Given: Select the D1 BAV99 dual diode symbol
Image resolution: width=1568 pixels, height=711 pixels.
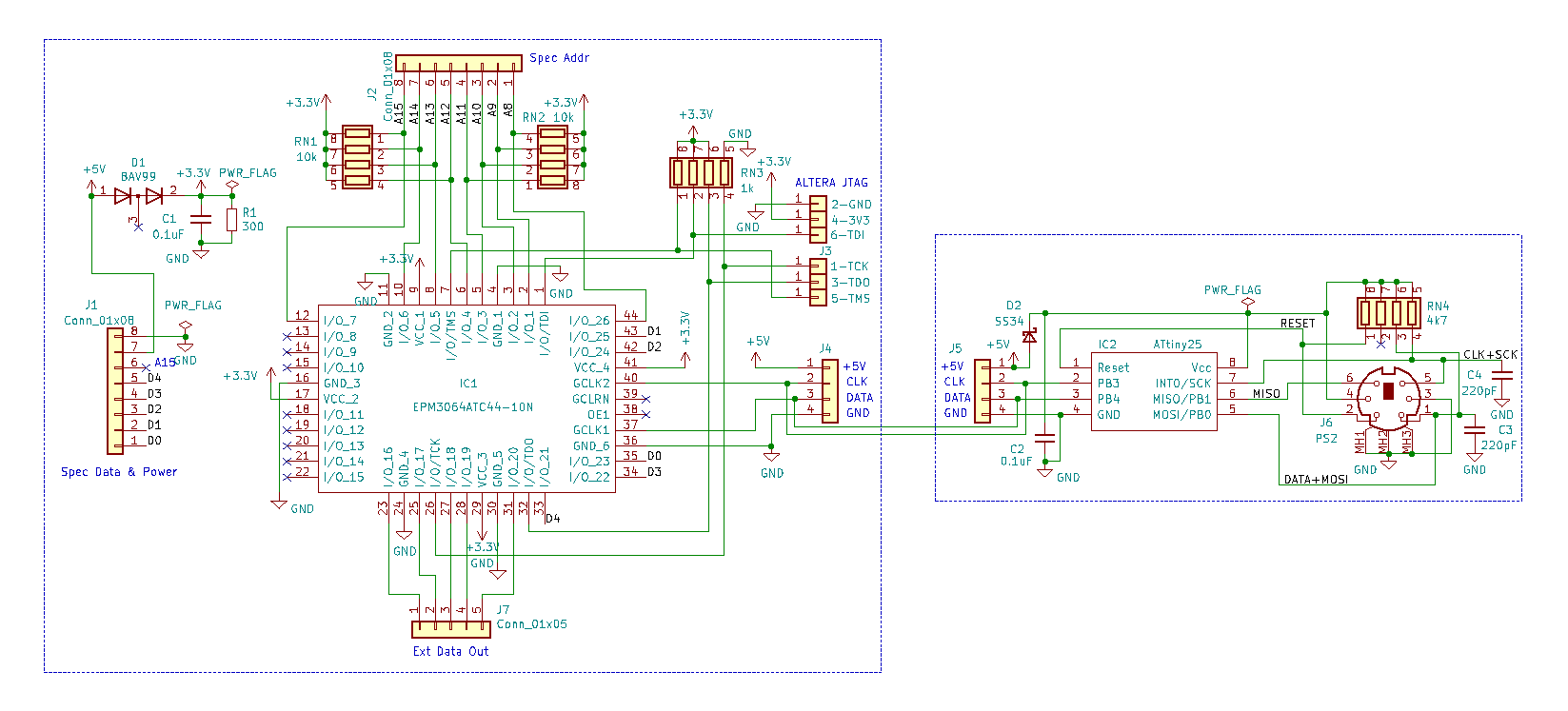Looking at the screenshot, I should pos(138,196).
